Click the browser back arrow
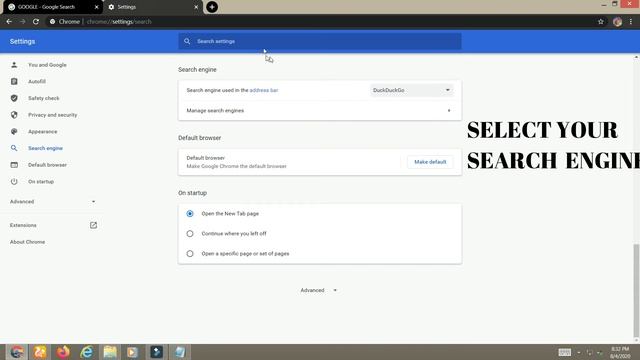 (9, 22)
